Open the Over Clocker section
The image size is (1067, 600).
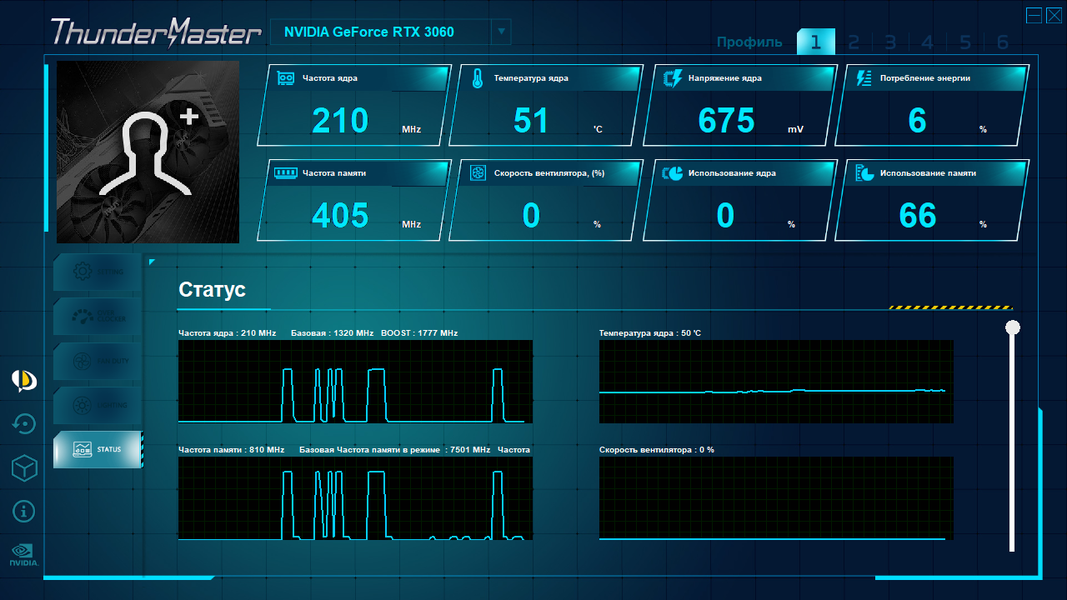click(x=98, y=316)
